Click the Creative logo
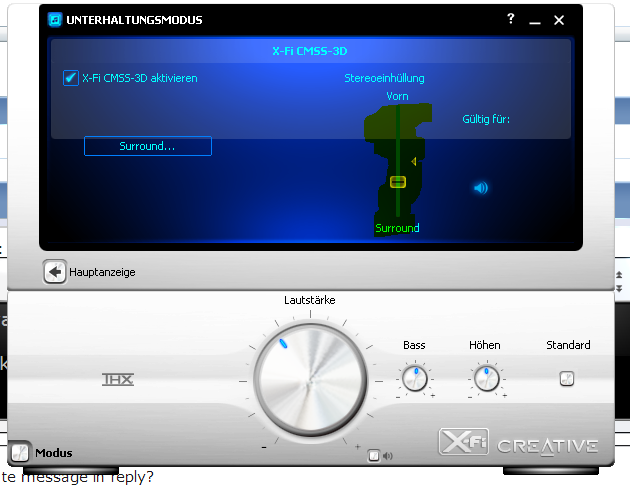This screenshot has height=486, width=630. click(547, 446)
